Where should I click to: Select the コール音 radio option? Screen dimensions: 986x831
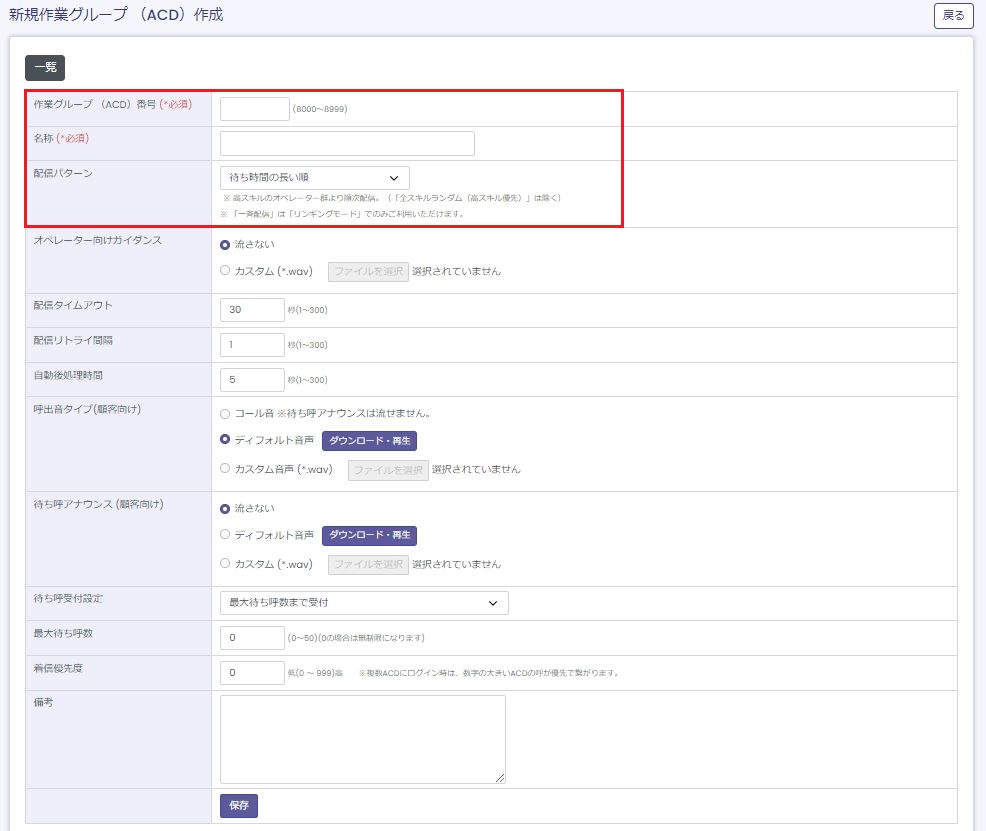225,413
